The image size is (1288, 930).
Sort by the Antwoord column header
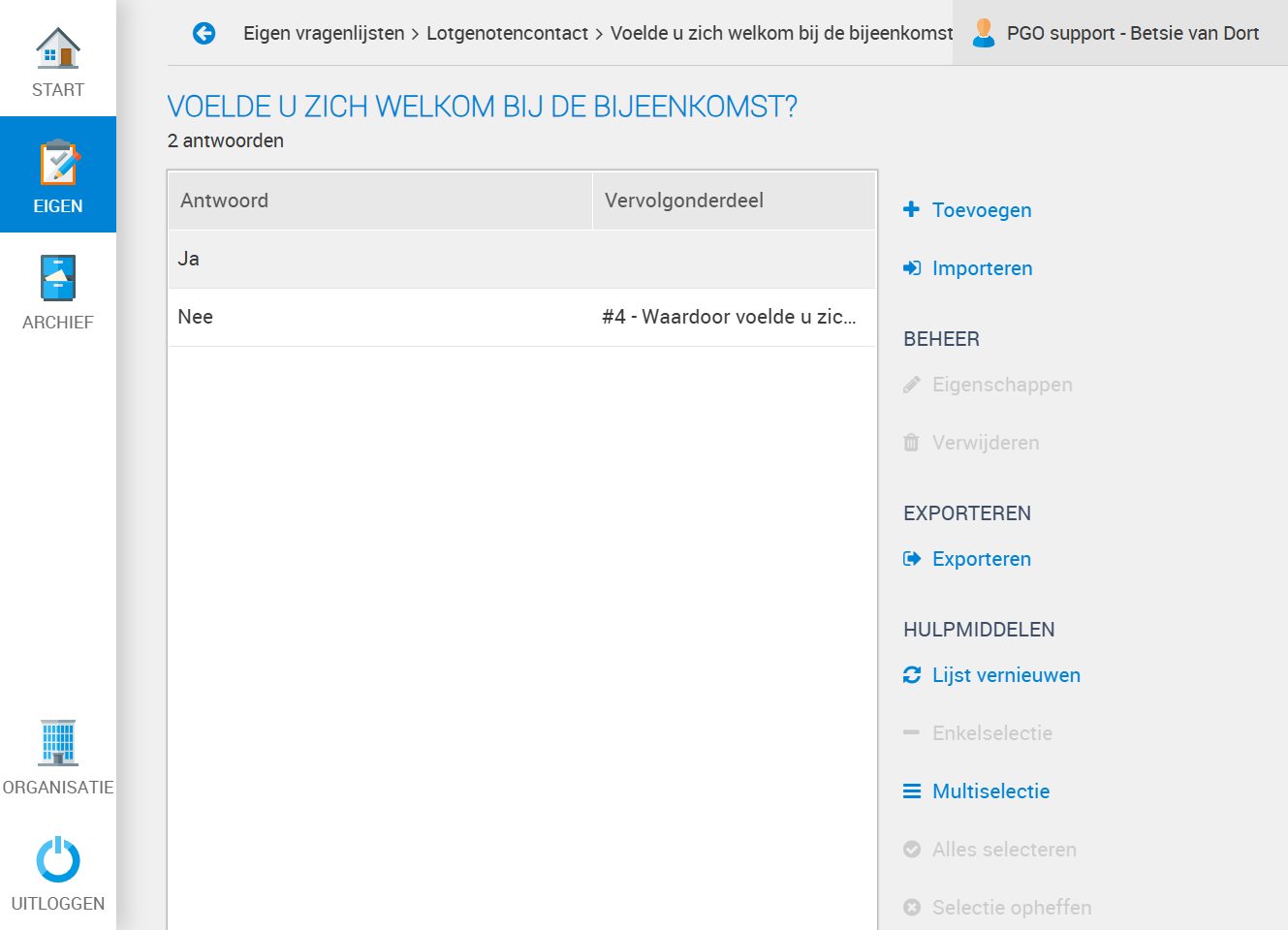[x=380, y=201]
